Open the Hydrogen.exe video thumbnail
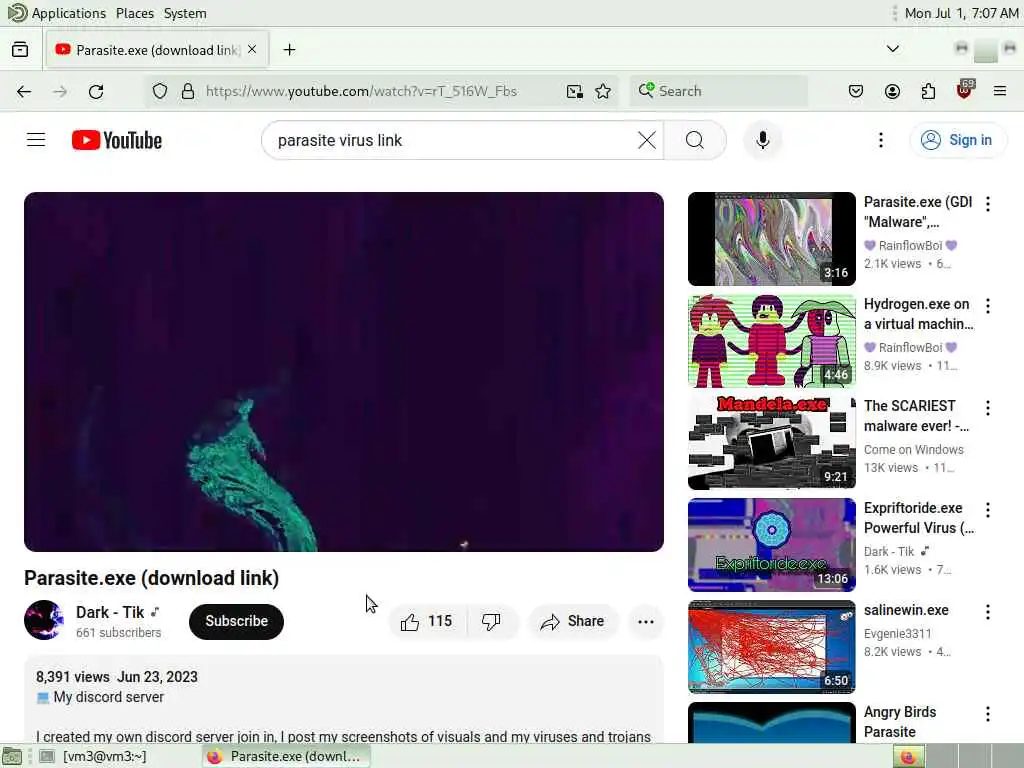1024x768 pixels. pos(771,341)
